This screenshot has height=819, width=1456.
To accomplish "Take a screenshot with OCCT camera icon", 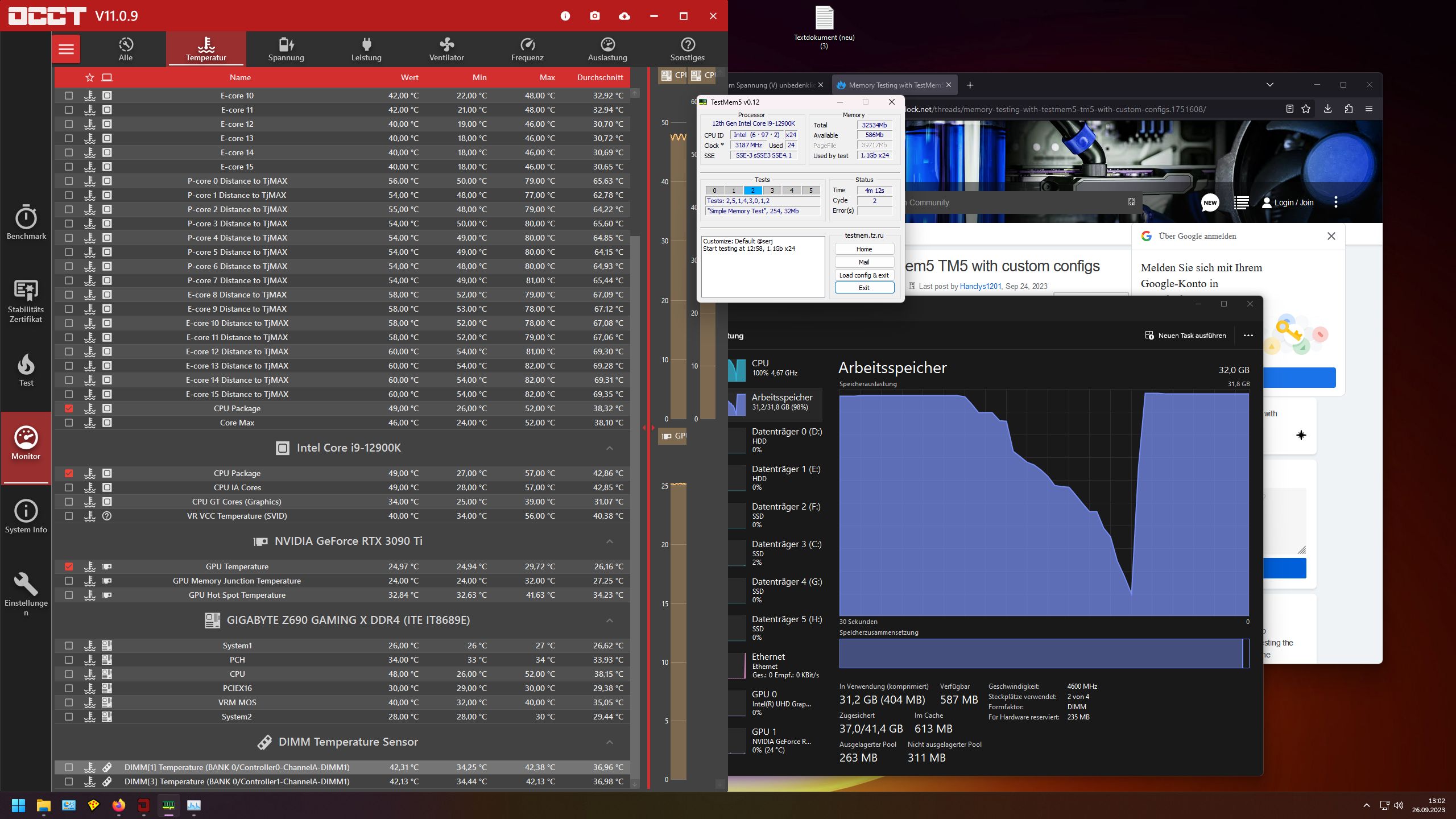I will click(x=595, y=16).
